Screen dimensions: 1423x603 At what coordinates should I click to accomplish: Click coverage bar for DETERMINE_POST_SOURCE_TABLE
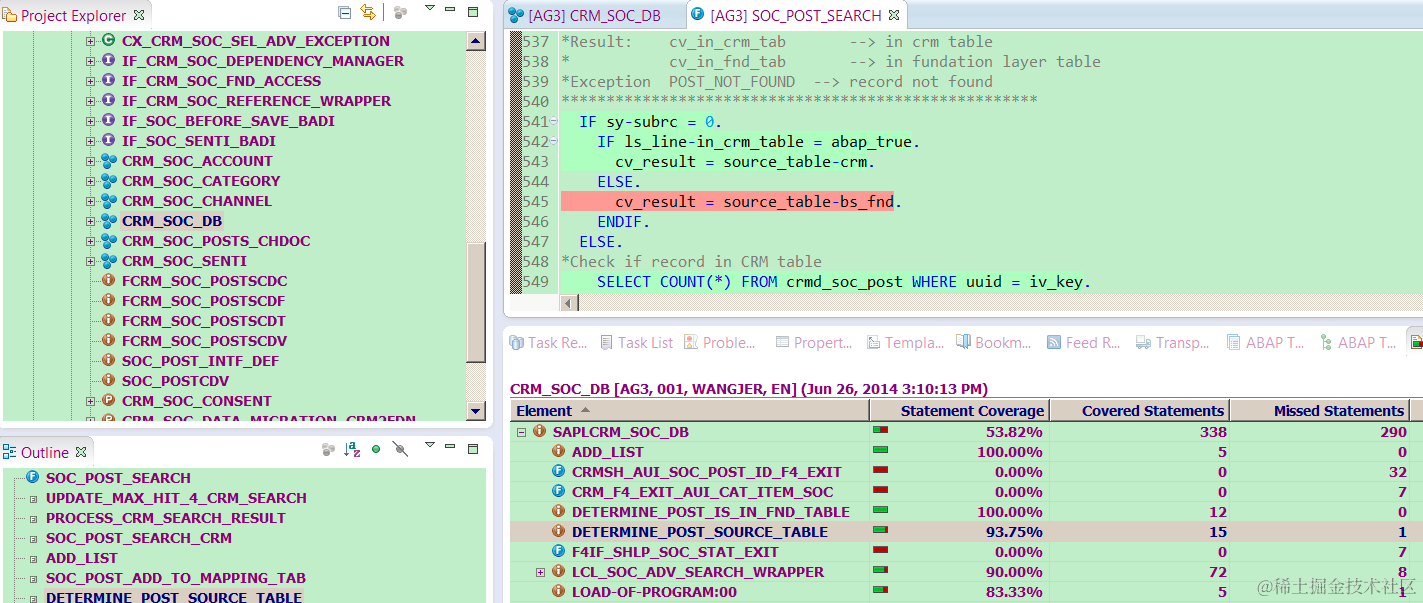click(881, 530)
